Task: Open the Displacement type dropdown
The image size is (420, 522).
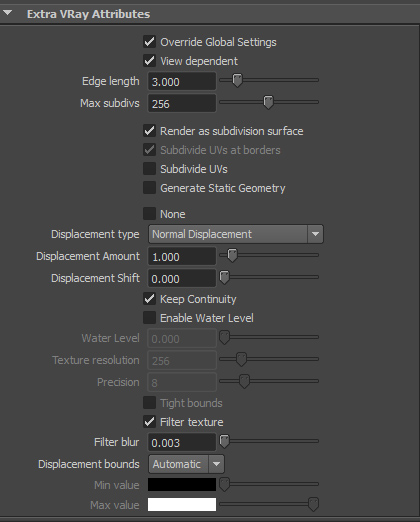Action: [236, 234]
